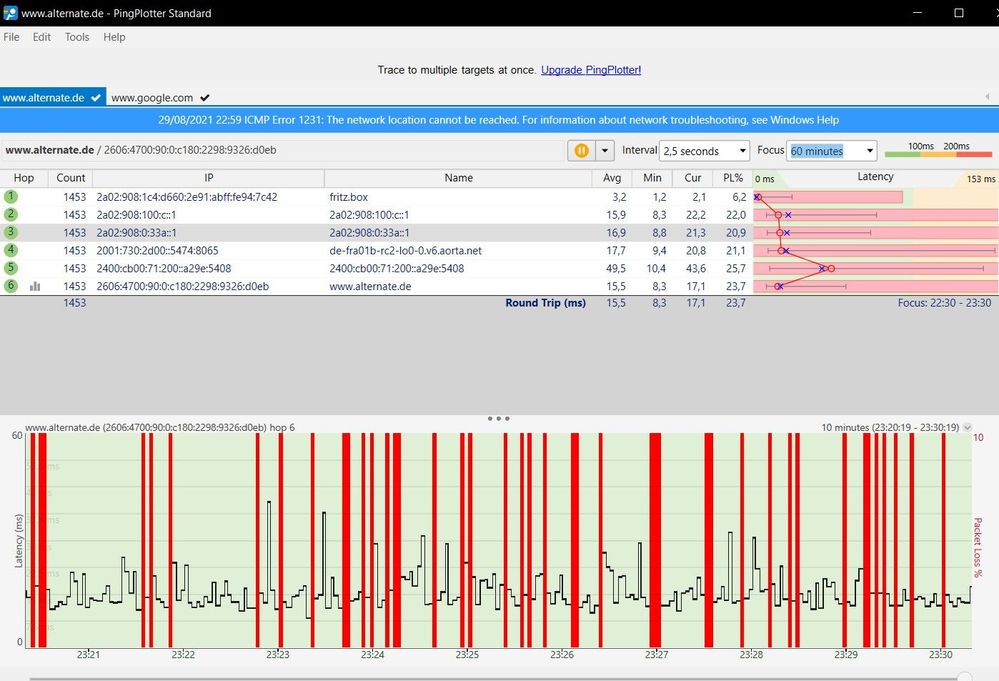Open the File menu
The image size is (999, 681).
click(11, 37)
